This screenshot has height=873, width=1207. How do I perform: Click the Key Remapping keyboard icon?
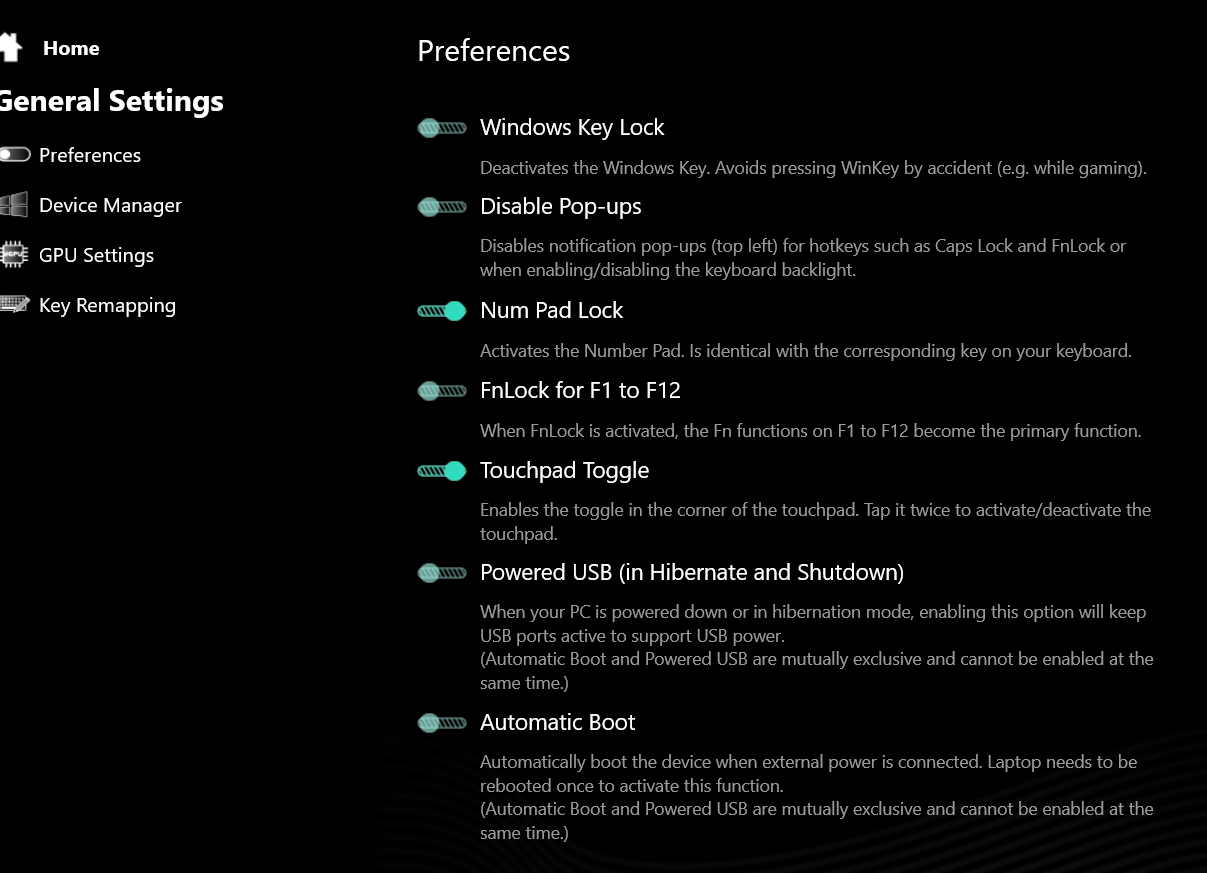coord(14,305)
